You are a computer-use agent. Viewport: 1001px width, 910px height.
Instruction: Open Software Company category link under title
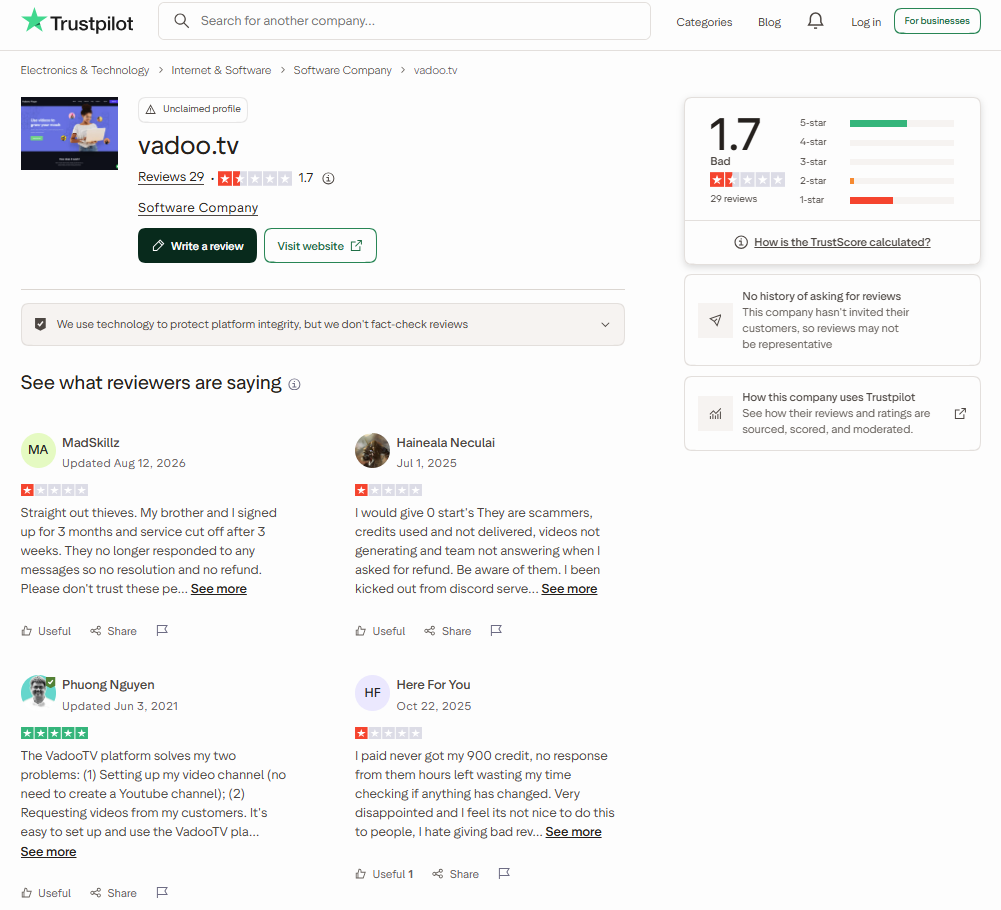point(198,208)
